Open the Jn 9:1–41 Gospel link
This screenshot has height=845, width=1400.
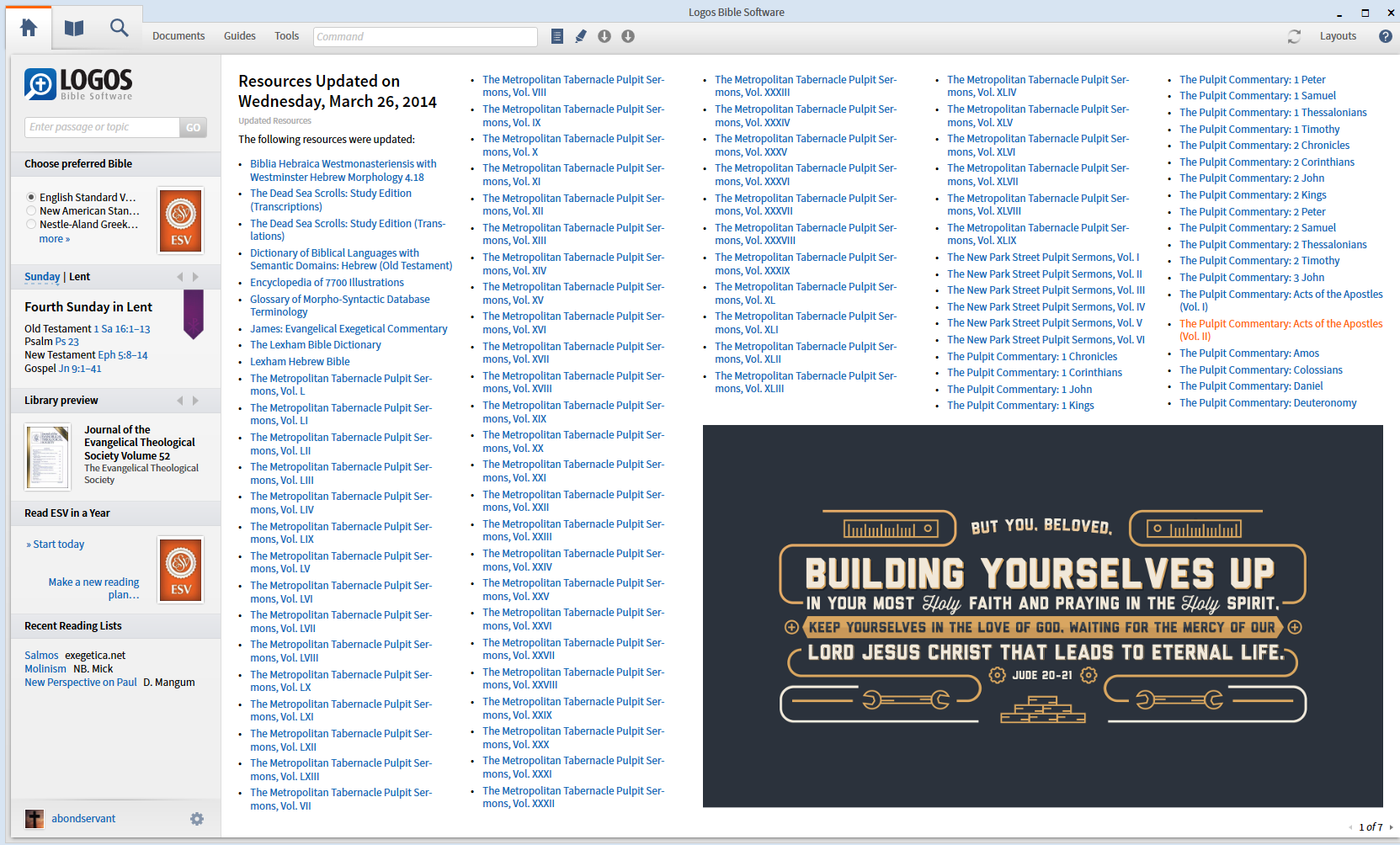[80, 369]
